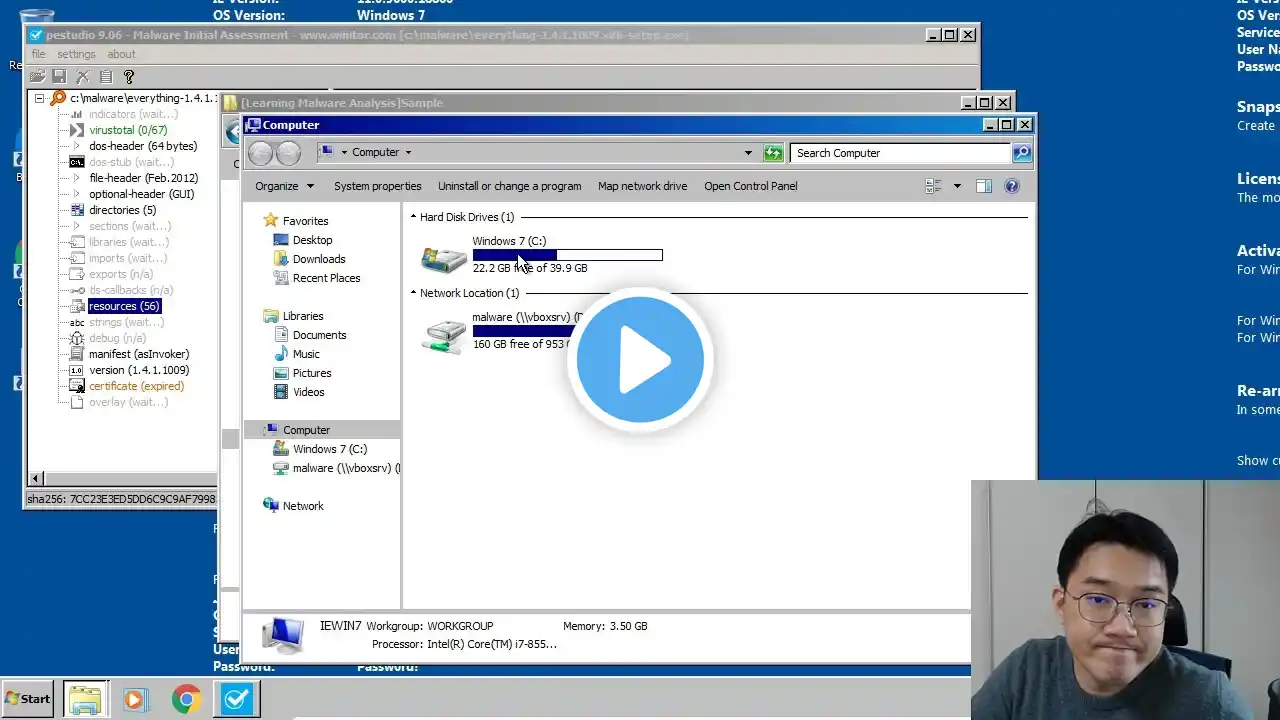Image resolution: width=1280 pixels, height=720 pixels.
Task: Click the debug bug icon in tree
Action: pos(77,338)
